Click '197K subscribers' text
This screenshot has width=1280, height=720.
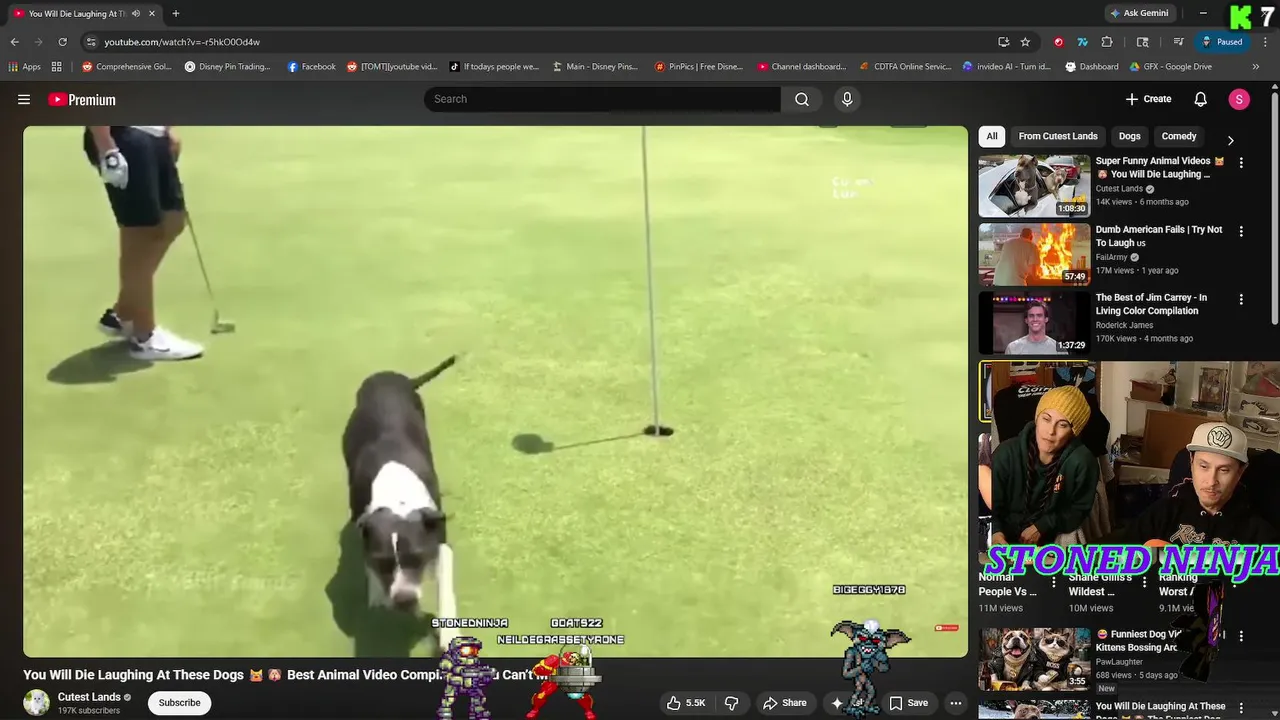(89, 711)
